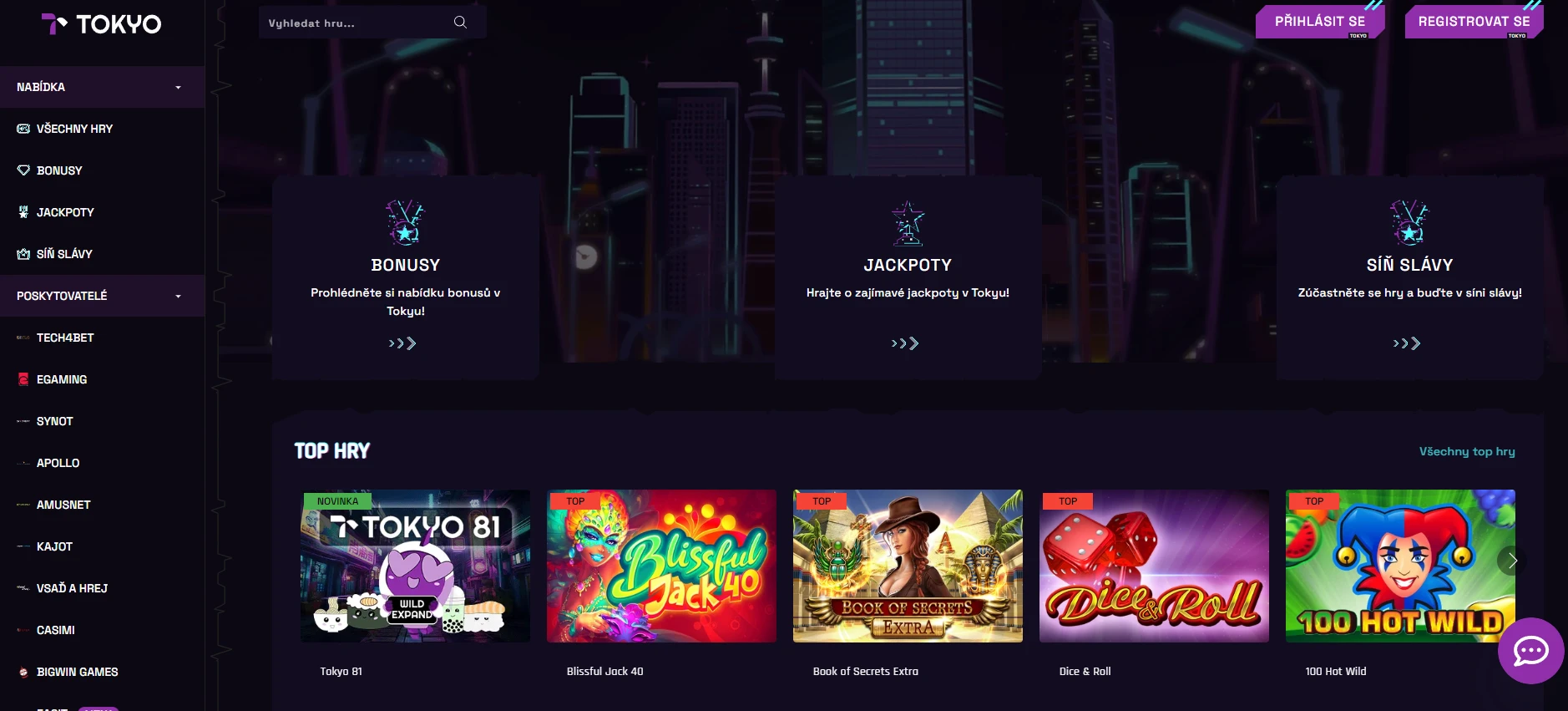Click the Síň slávy card icon

[1409, 222]
